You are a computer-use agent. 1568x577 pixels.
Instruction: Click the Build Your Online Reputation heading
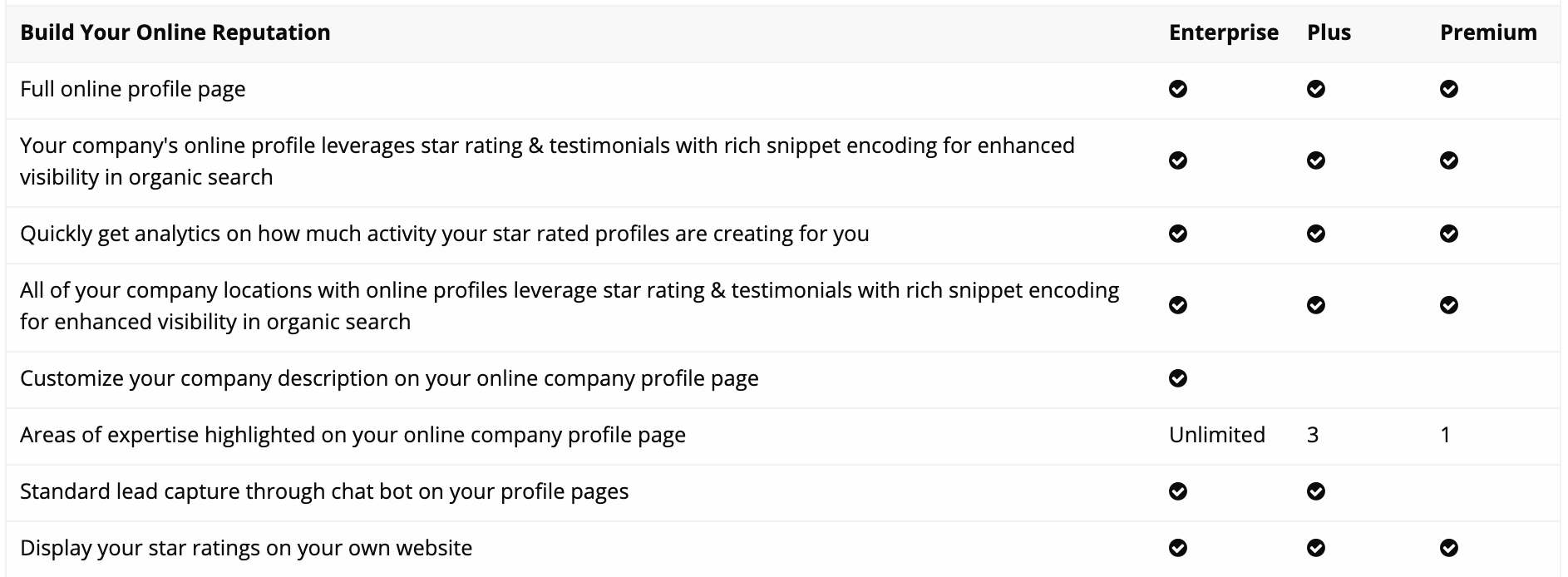pos(175,32)
